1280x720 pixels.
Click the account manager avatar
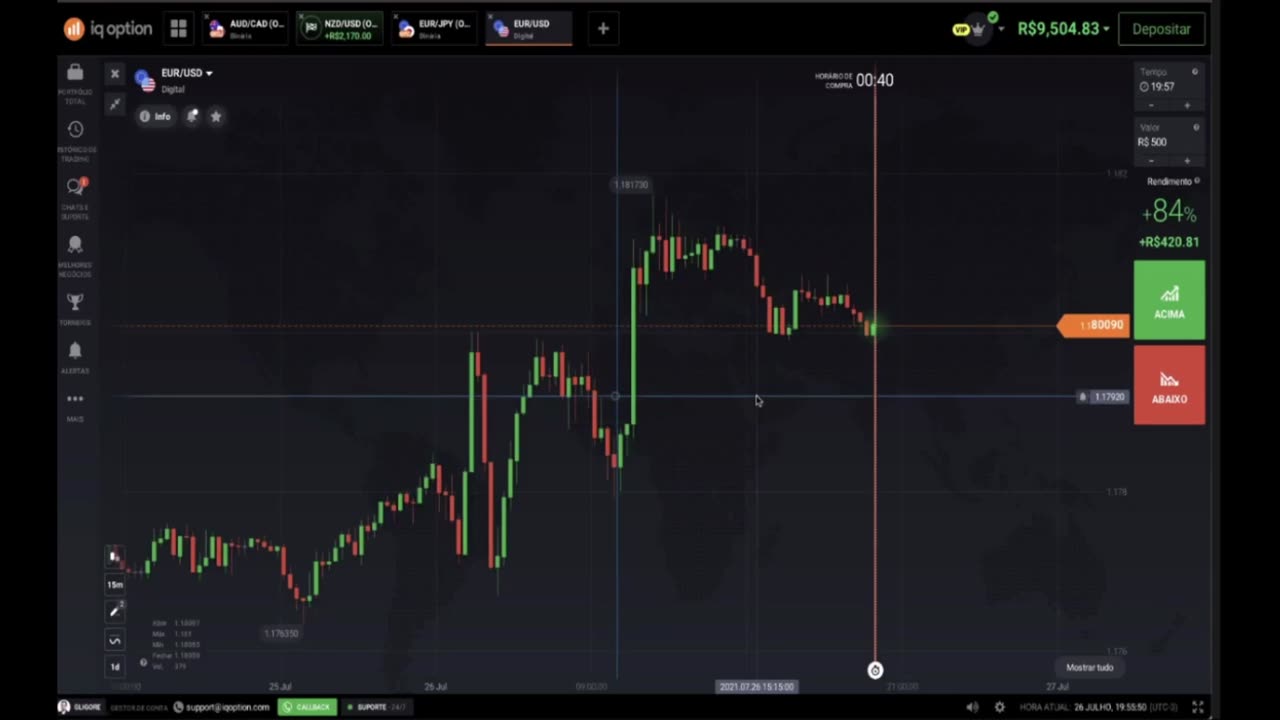click(x=64, y=707)
